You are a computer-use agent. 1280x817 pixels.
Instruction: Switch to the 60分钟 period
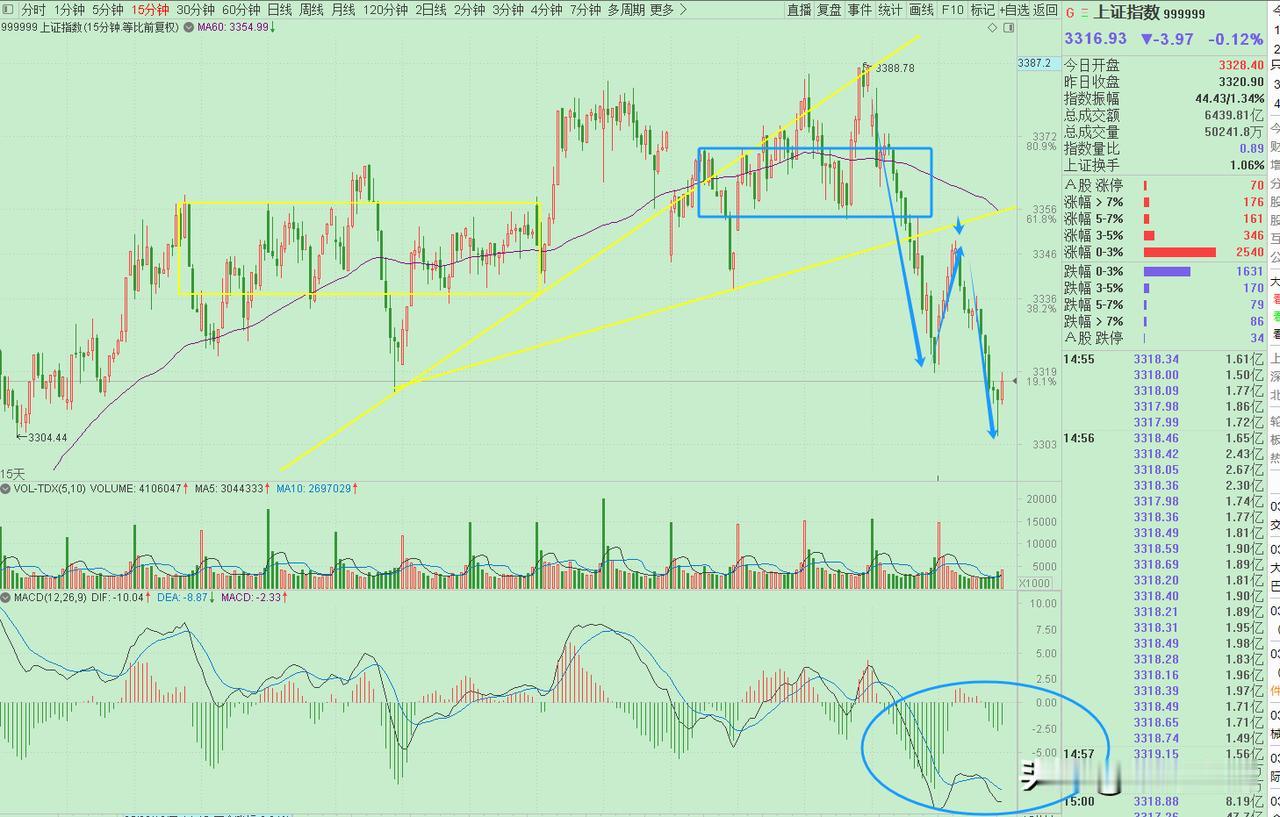[x=241, y=10]
